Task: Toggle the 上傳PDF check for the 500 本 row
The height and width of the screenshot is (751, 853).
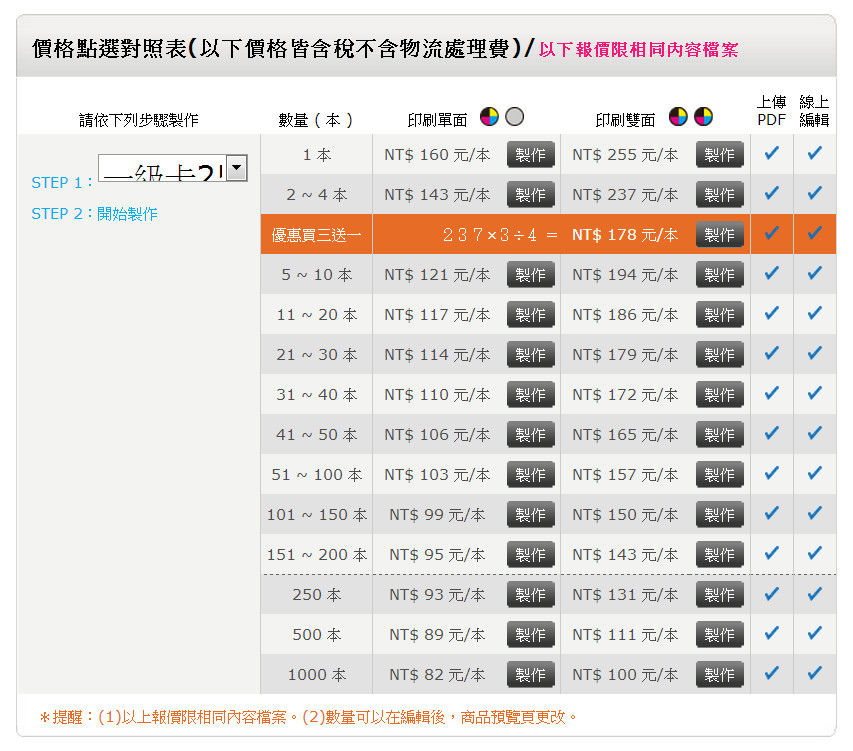Action: [x=771, y=635]
